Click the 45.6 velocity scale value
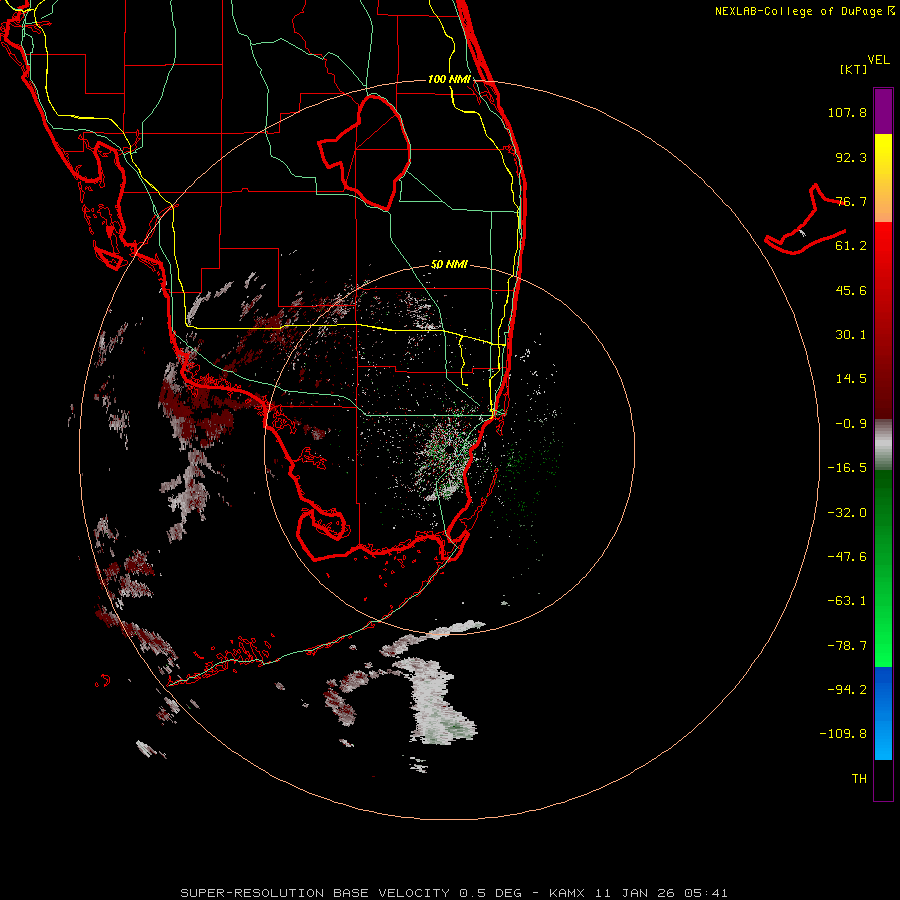 pos(851,290)
